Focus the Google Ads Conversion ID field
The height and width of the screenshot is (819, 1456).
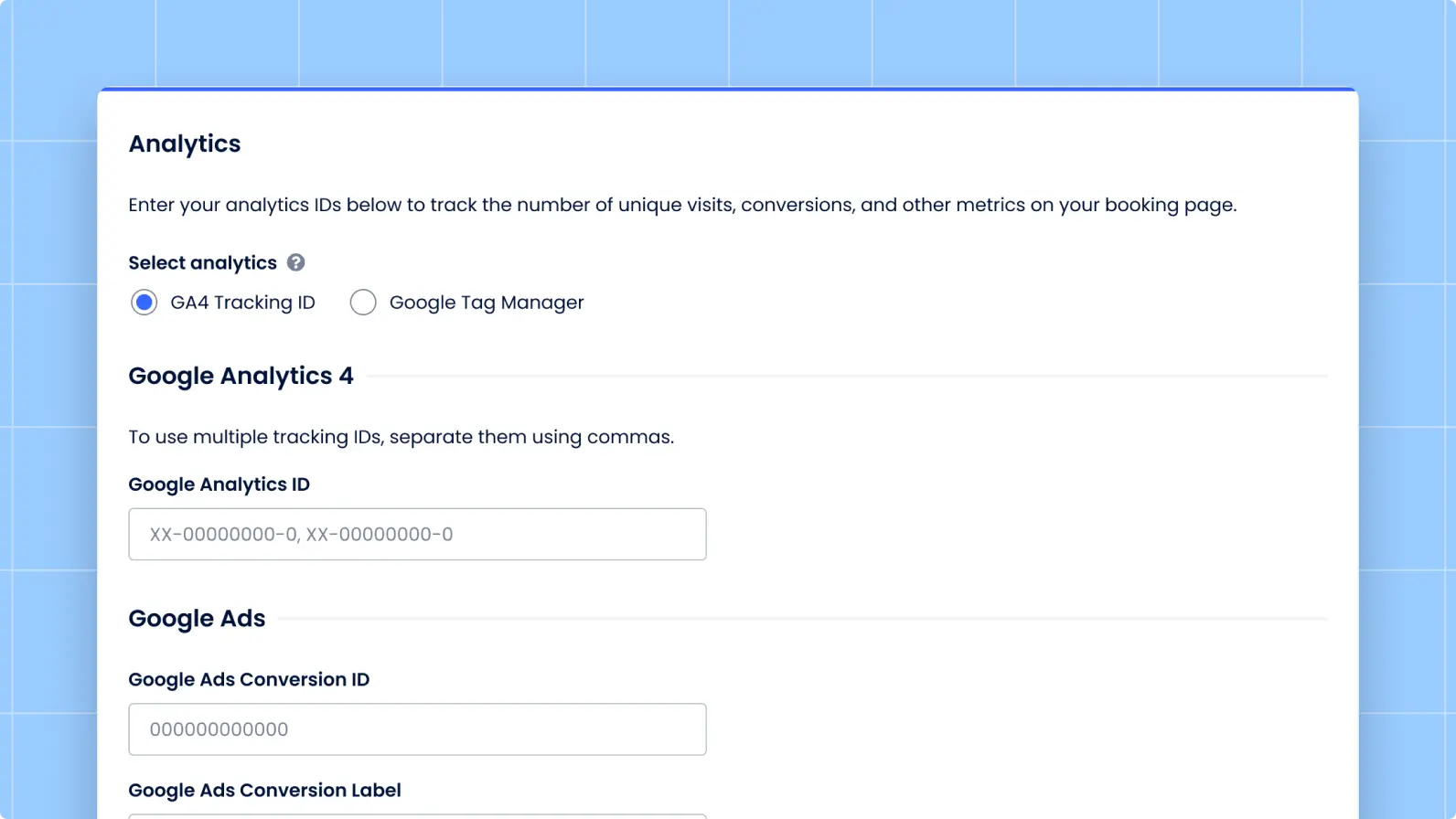[417, 729]
